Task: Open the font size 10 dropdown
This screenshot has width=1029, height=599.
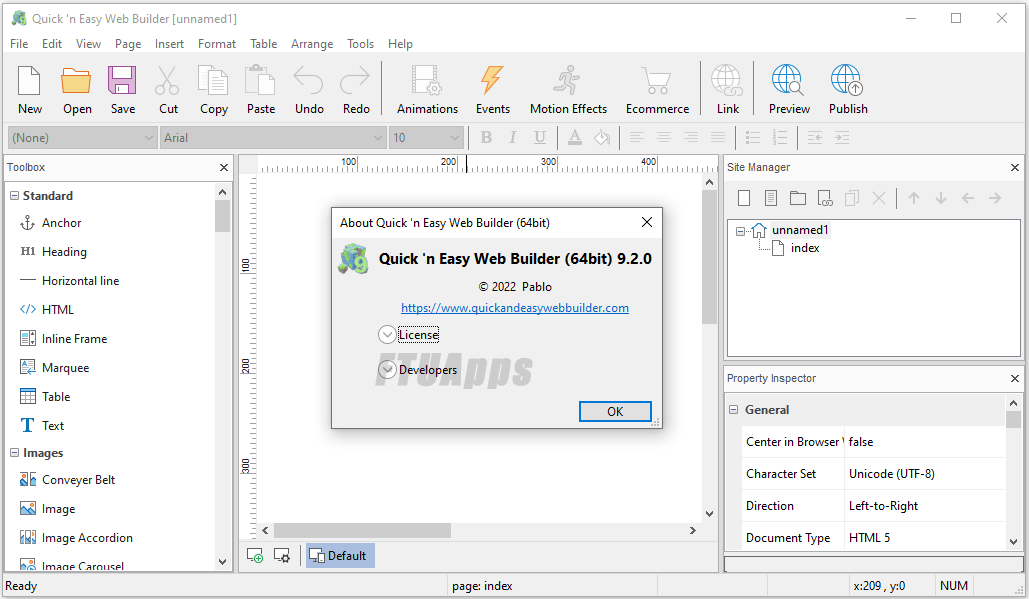Action: coord(427,138)
